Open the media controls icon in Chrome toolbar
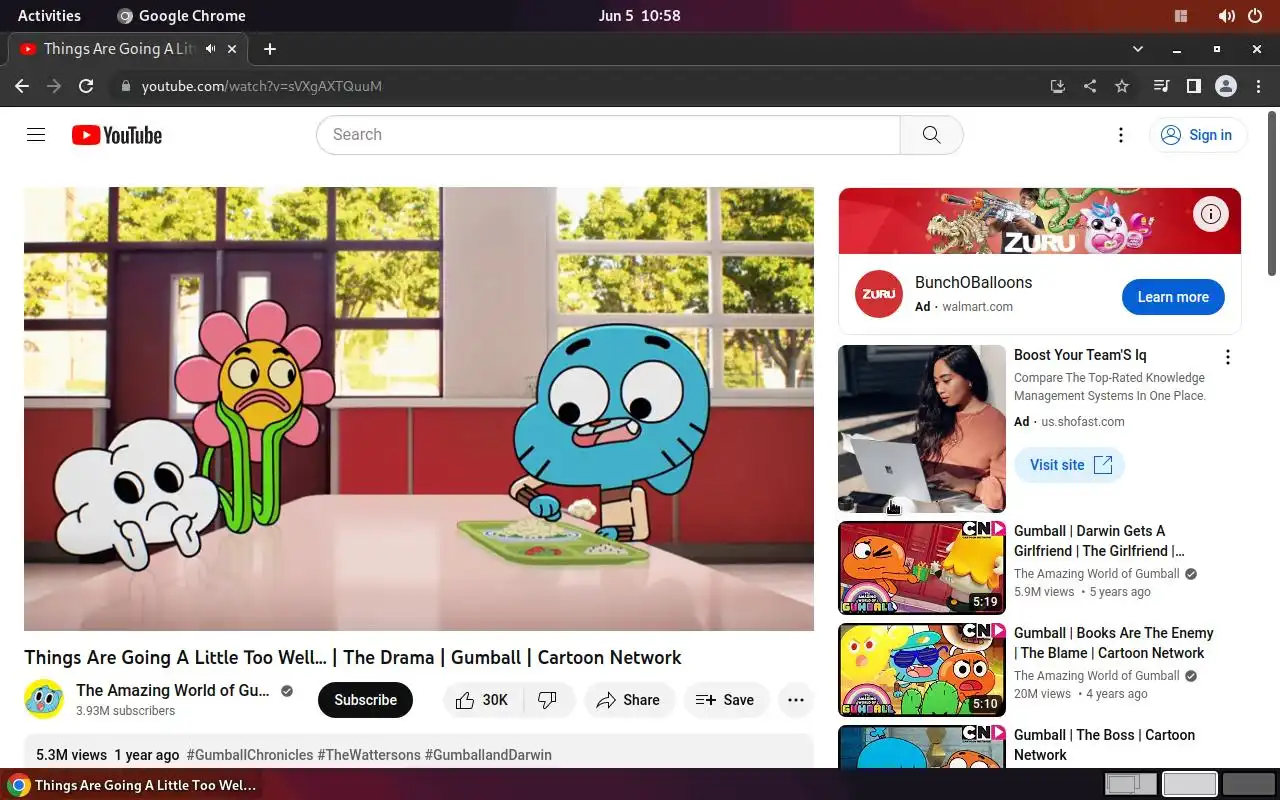The width and height of the screenshot is (1280, 800). click(x=1161, y=86)
